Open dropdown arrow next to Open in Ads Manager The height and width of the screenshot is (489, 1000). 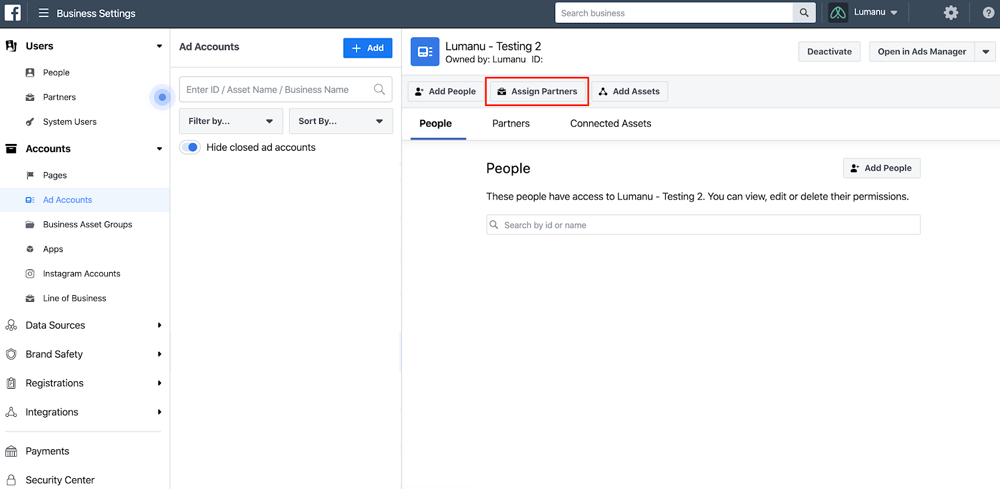click(985, 52)
